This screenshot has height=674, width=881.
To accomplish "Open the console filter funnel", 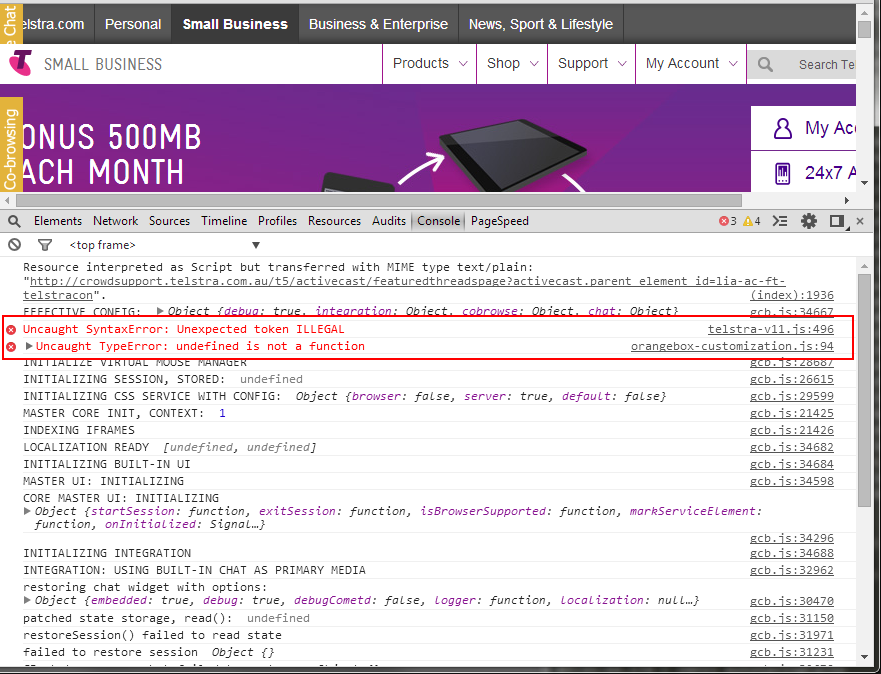I will [44, 245].
